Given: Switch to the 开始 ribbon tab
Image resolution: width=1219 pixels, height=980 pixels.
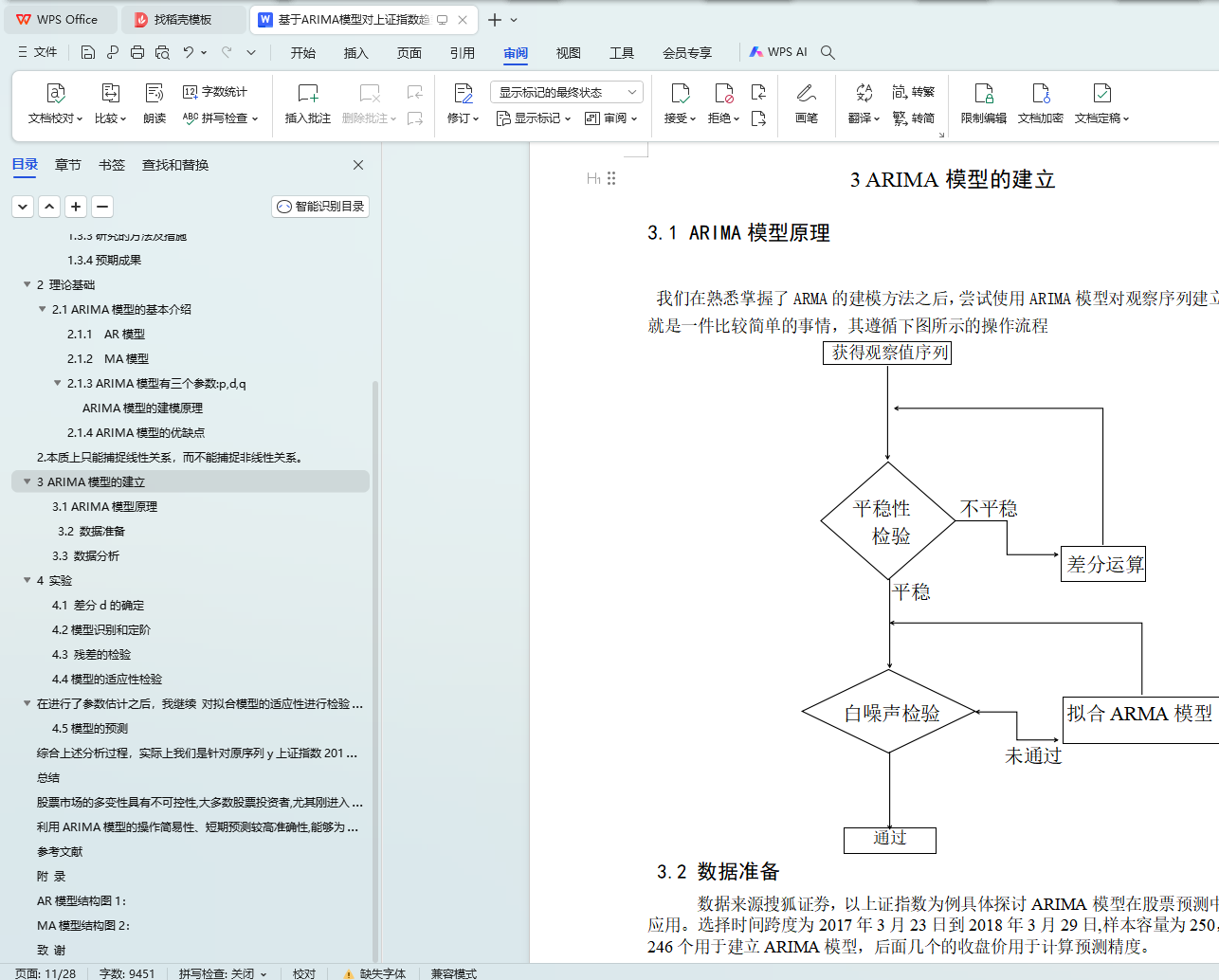Looking at the screenshot, I should [x=303, y=53].
